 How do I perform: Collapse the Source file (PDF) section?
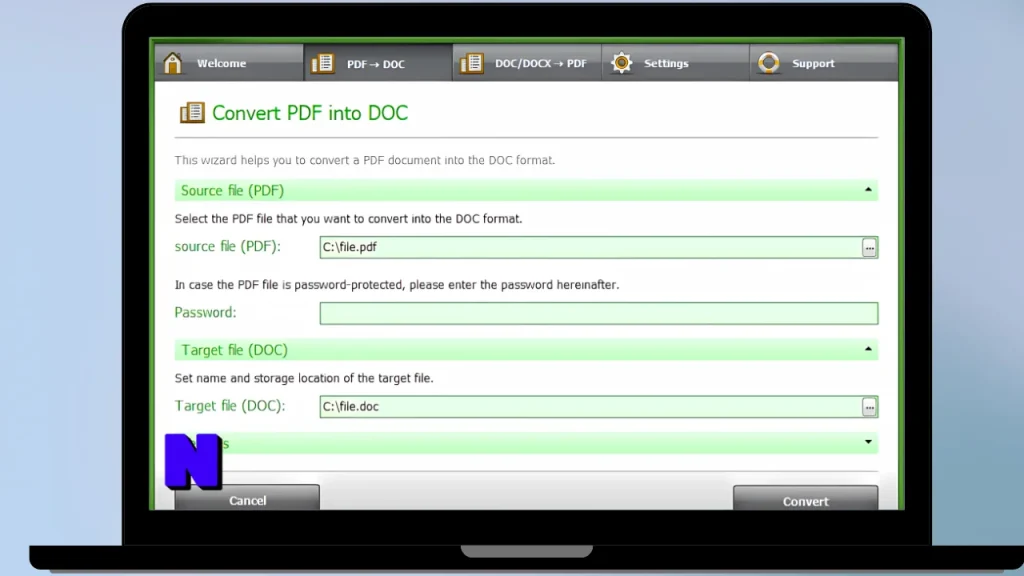point(868,190)
